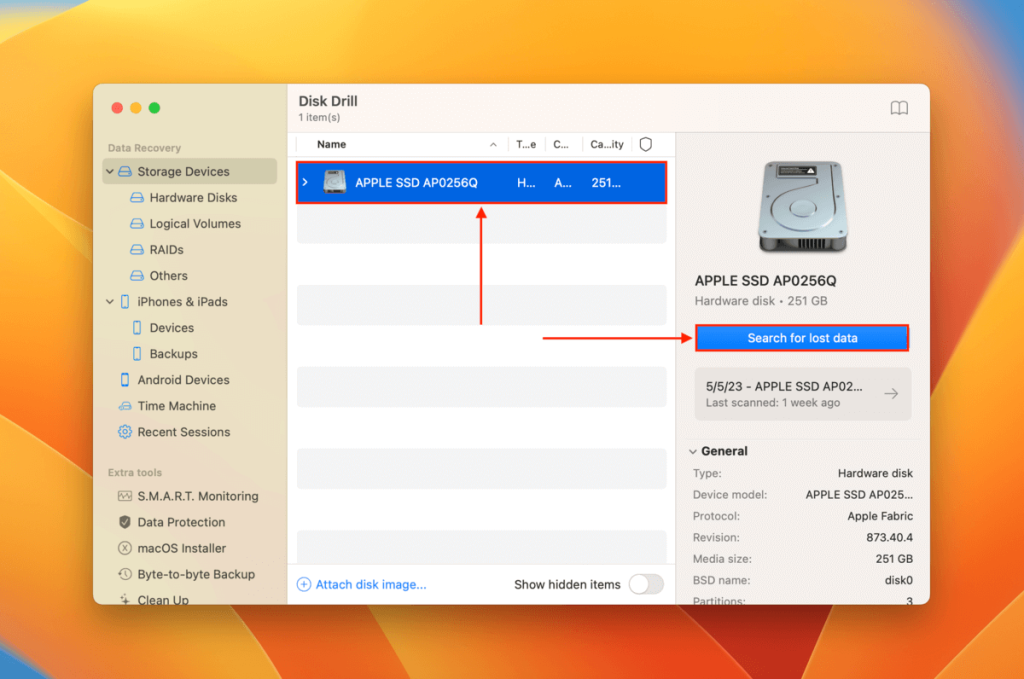Viewport: 1024px width, 679px height.
Task: Collapse the iPhones & iPads section
Action: tap(110, 301)
